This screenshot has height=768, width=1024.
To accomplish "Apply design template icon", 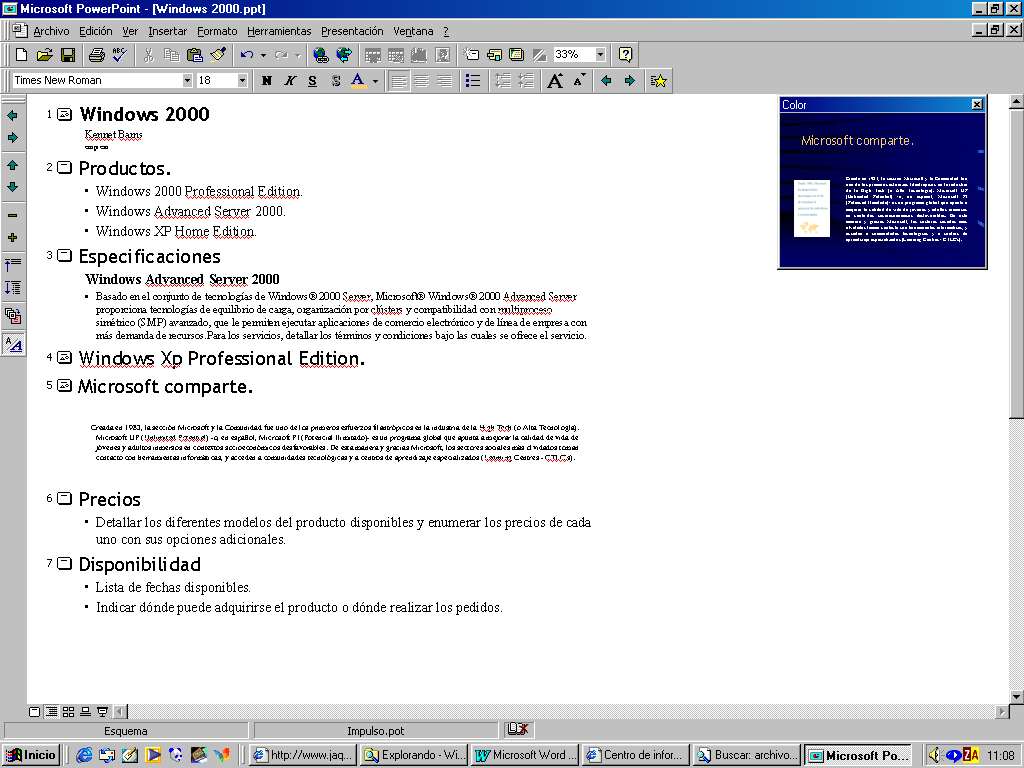I will 517,55.
